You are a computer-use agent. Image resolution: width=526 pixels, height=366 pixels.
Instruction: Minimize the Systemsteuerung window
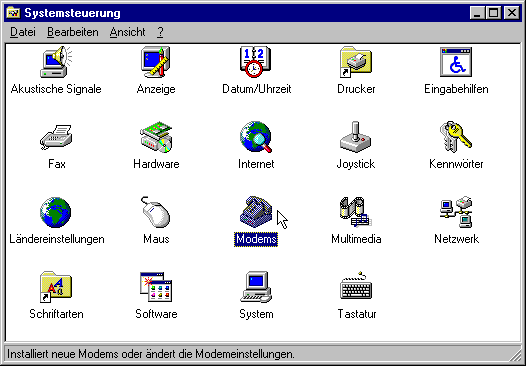478,13
